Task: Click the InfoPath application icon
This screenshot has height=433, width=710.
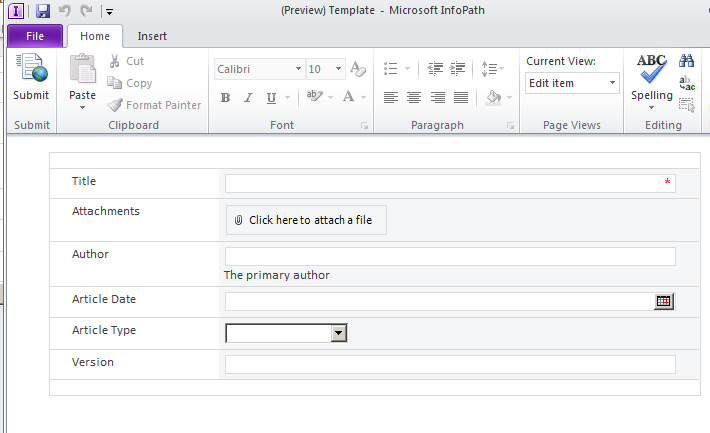Action: (16, 10)
